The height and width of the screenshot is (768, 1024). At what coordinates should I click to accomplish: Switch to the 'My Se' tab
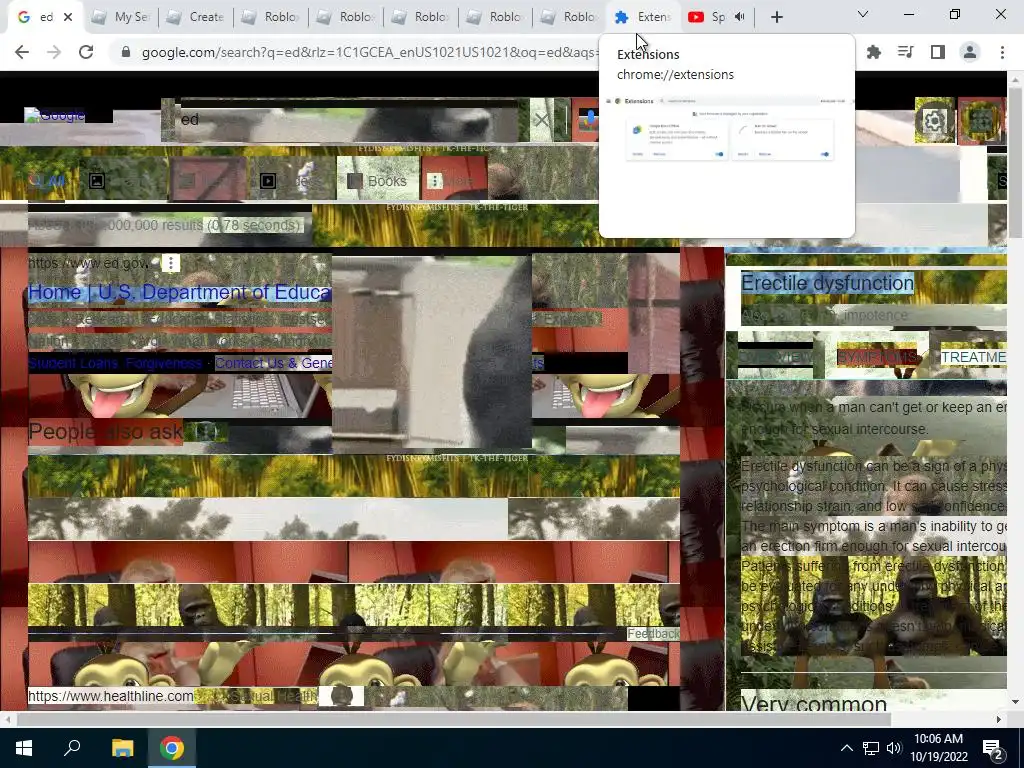pos(121,17)
